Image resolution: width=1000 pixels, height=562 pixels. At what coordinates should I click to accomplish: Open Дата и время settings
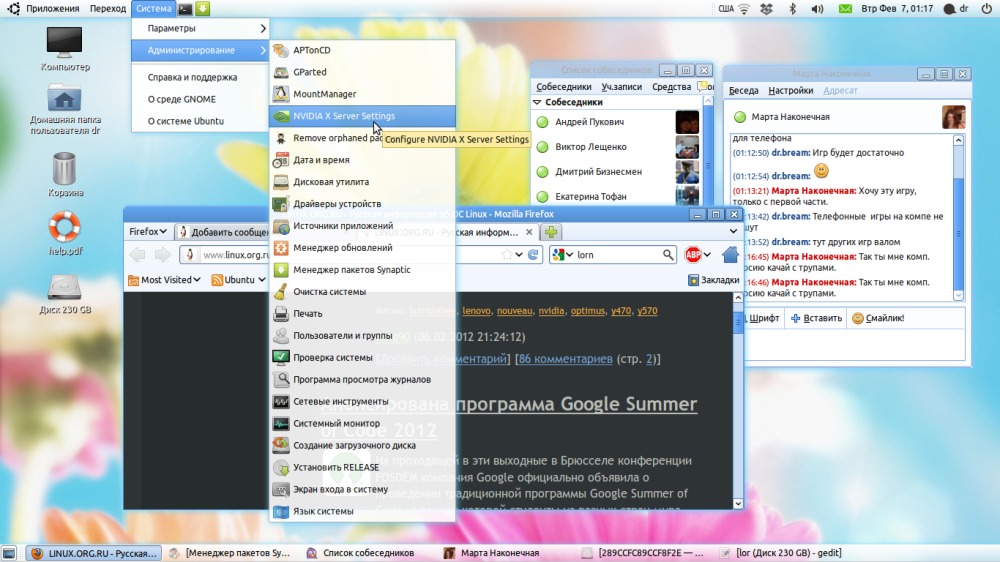click(x=362, y=160)
